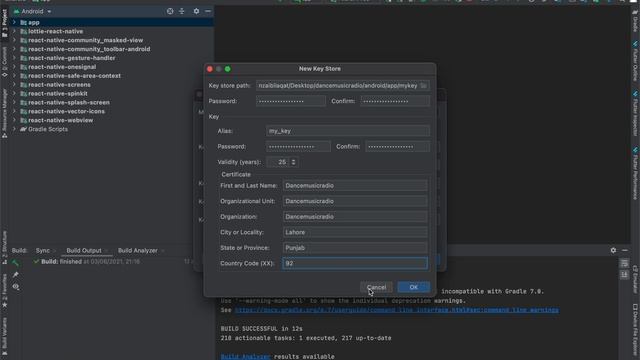Click the key Password field under Alias
640x360 pixels.
coord(298,147)
